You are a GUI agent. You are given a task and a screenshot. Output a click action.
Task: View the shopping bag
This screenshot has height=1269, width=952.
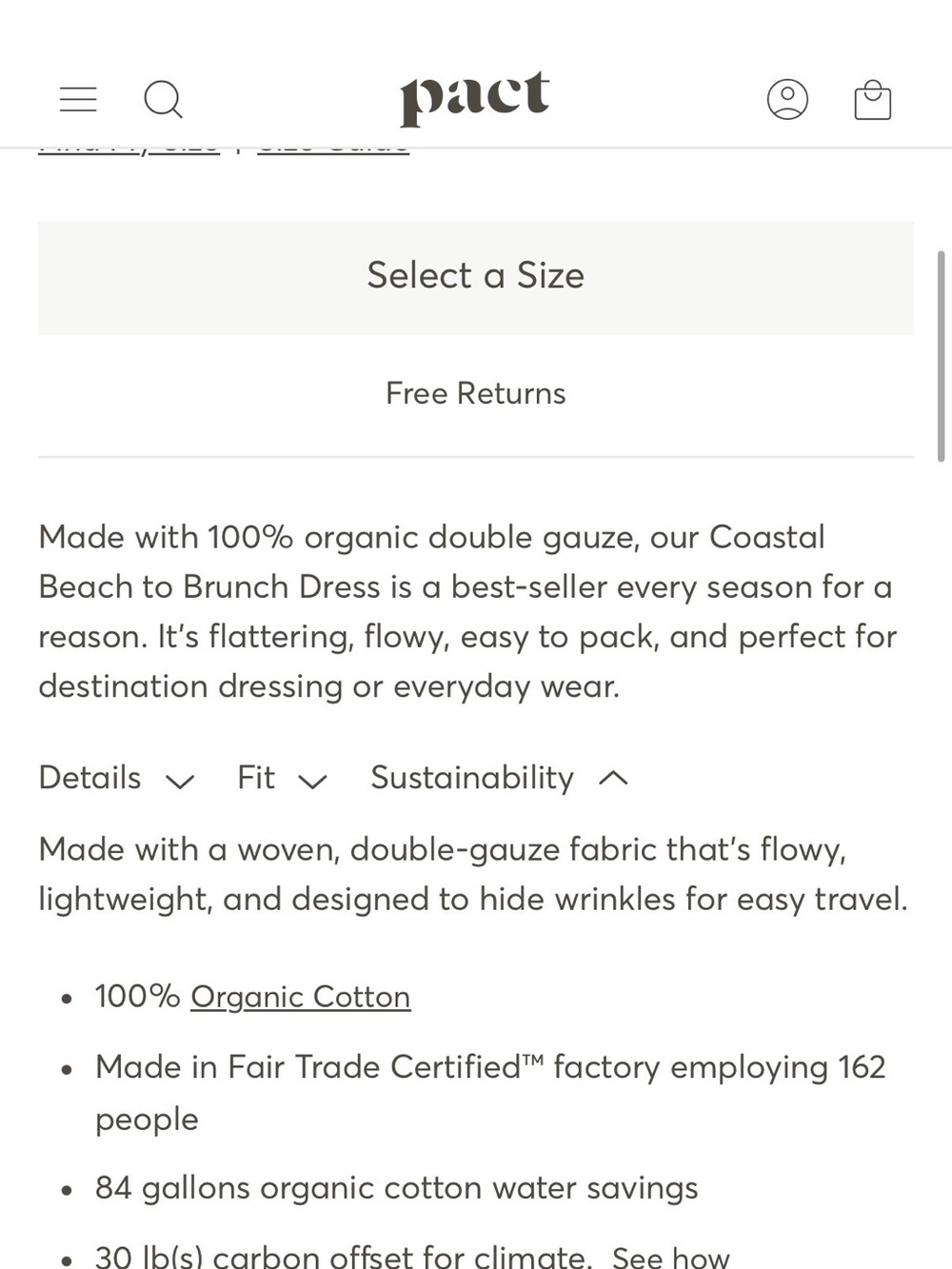point(872,99)
